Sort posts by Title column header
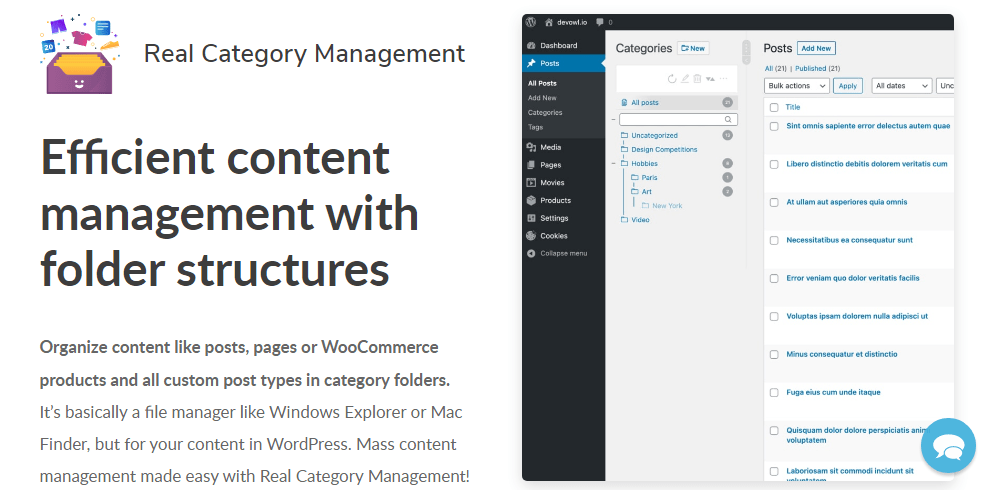 793,108
